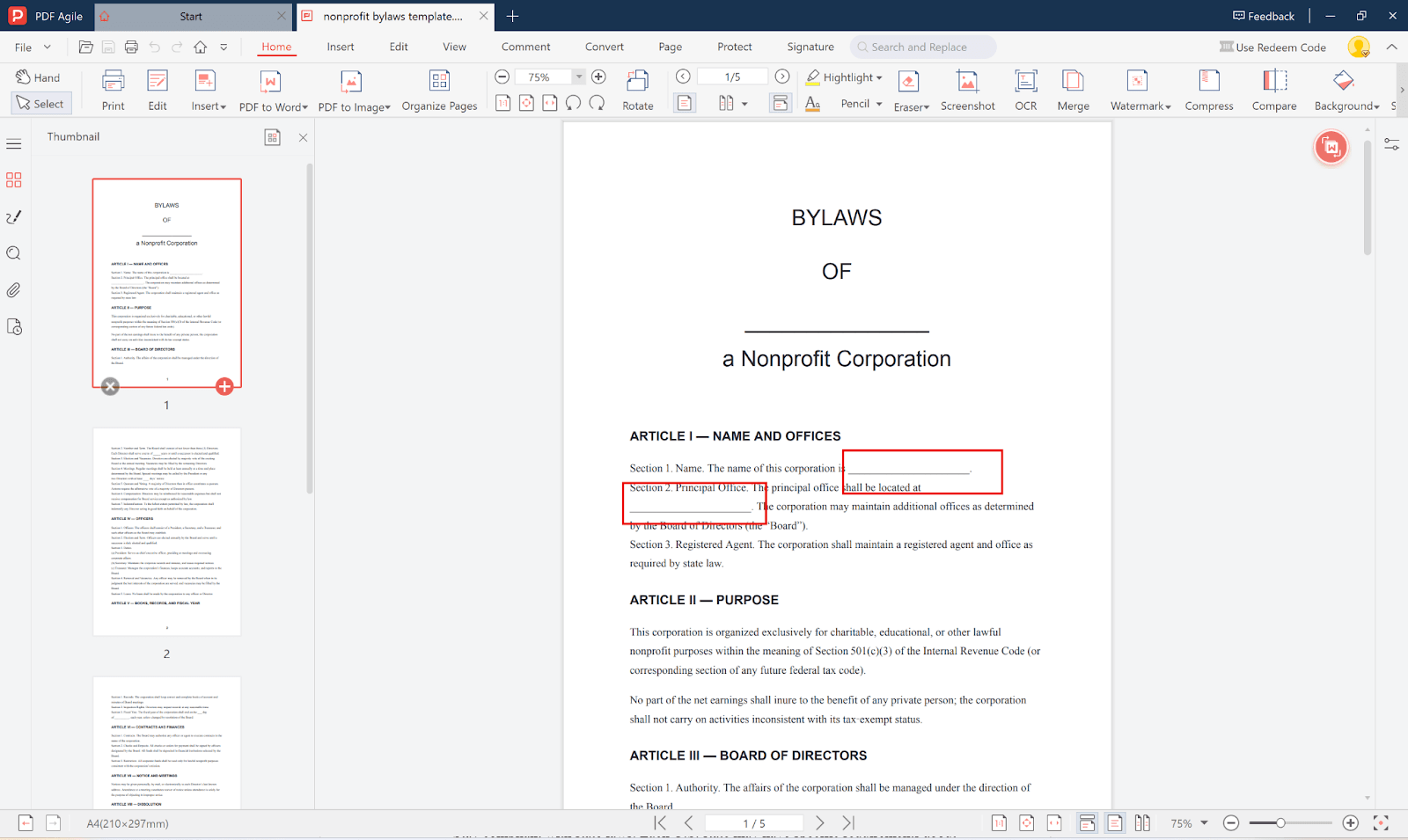Click the OCR tool icon
Viewport: 1408px width, 840px height.
click(x=1025, y=82)
